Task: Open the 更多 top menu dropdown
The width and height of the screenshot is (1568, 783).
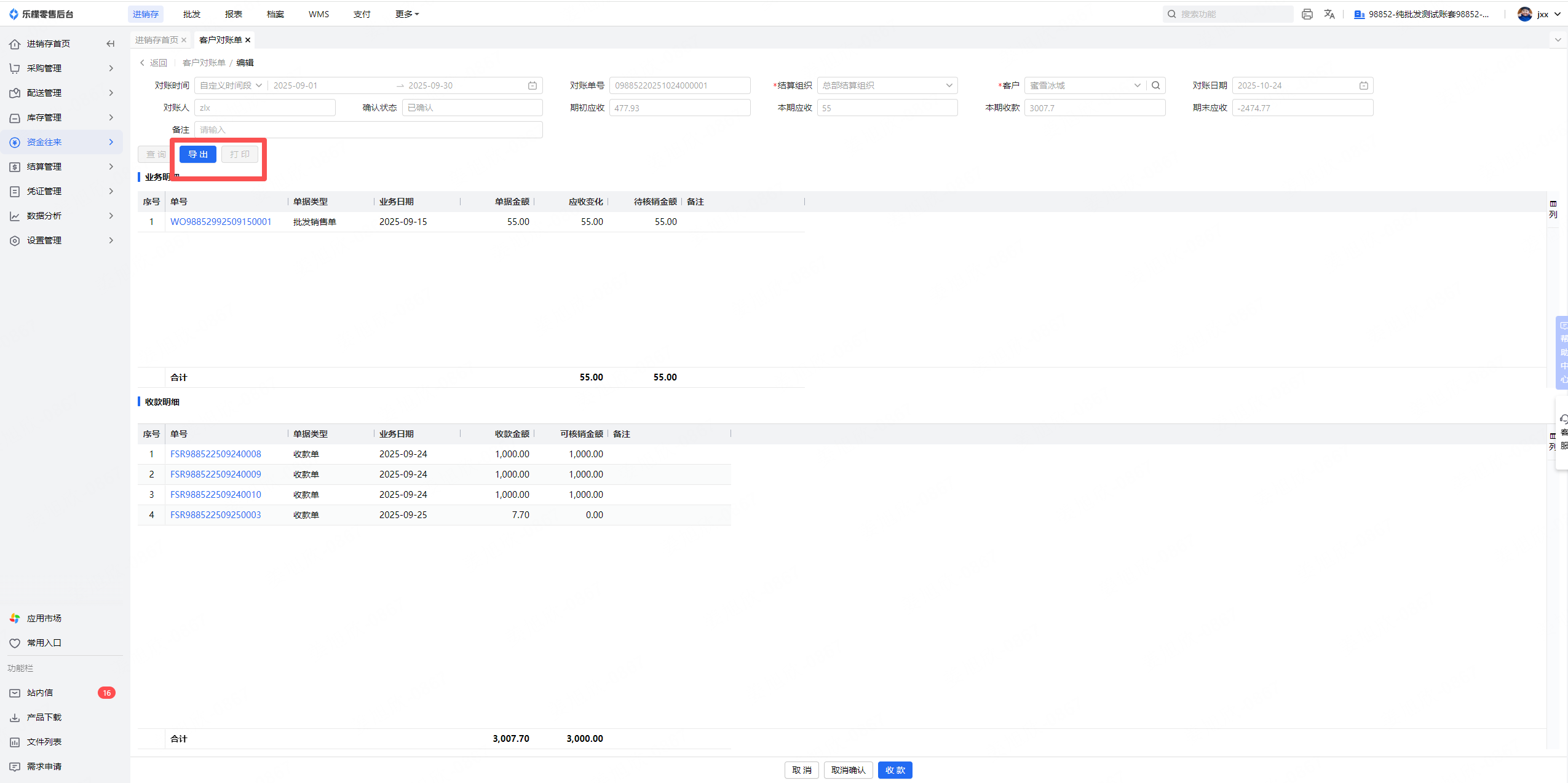Action: pos(406,14)
